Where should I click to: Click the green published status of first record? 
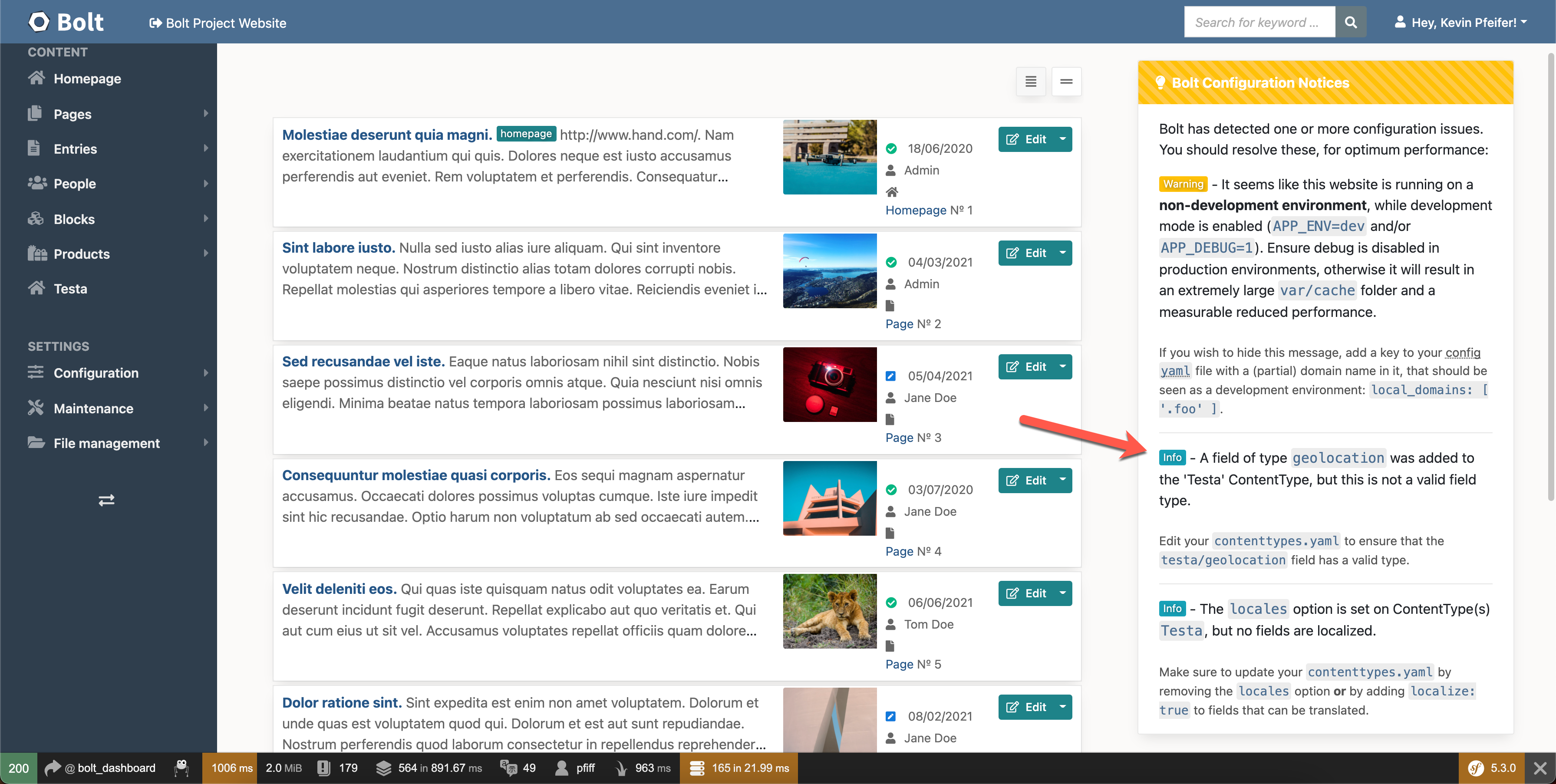point(891,148)
